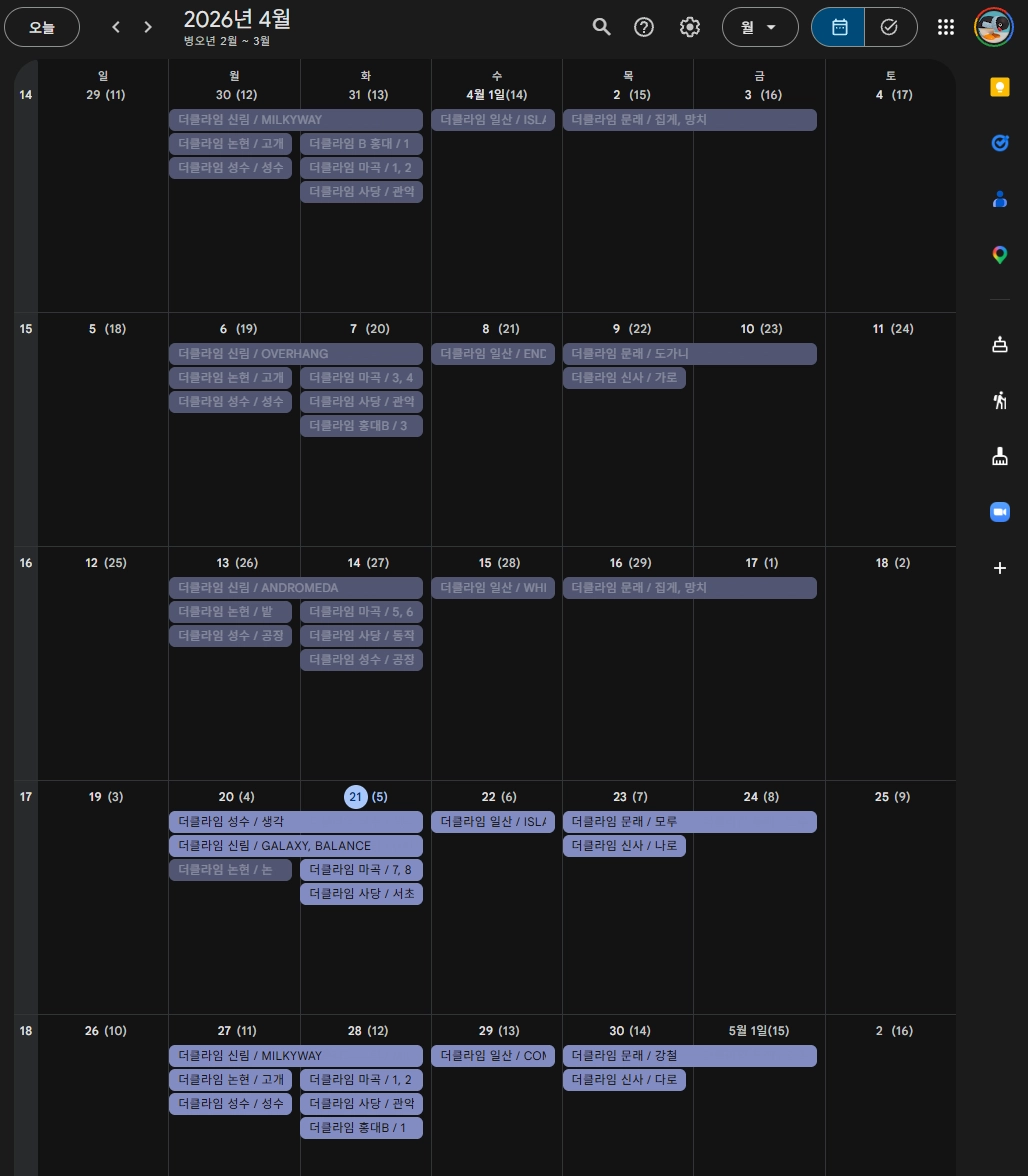Switch to calendar view toggle

pyautogui.click(x=838, y=27)
